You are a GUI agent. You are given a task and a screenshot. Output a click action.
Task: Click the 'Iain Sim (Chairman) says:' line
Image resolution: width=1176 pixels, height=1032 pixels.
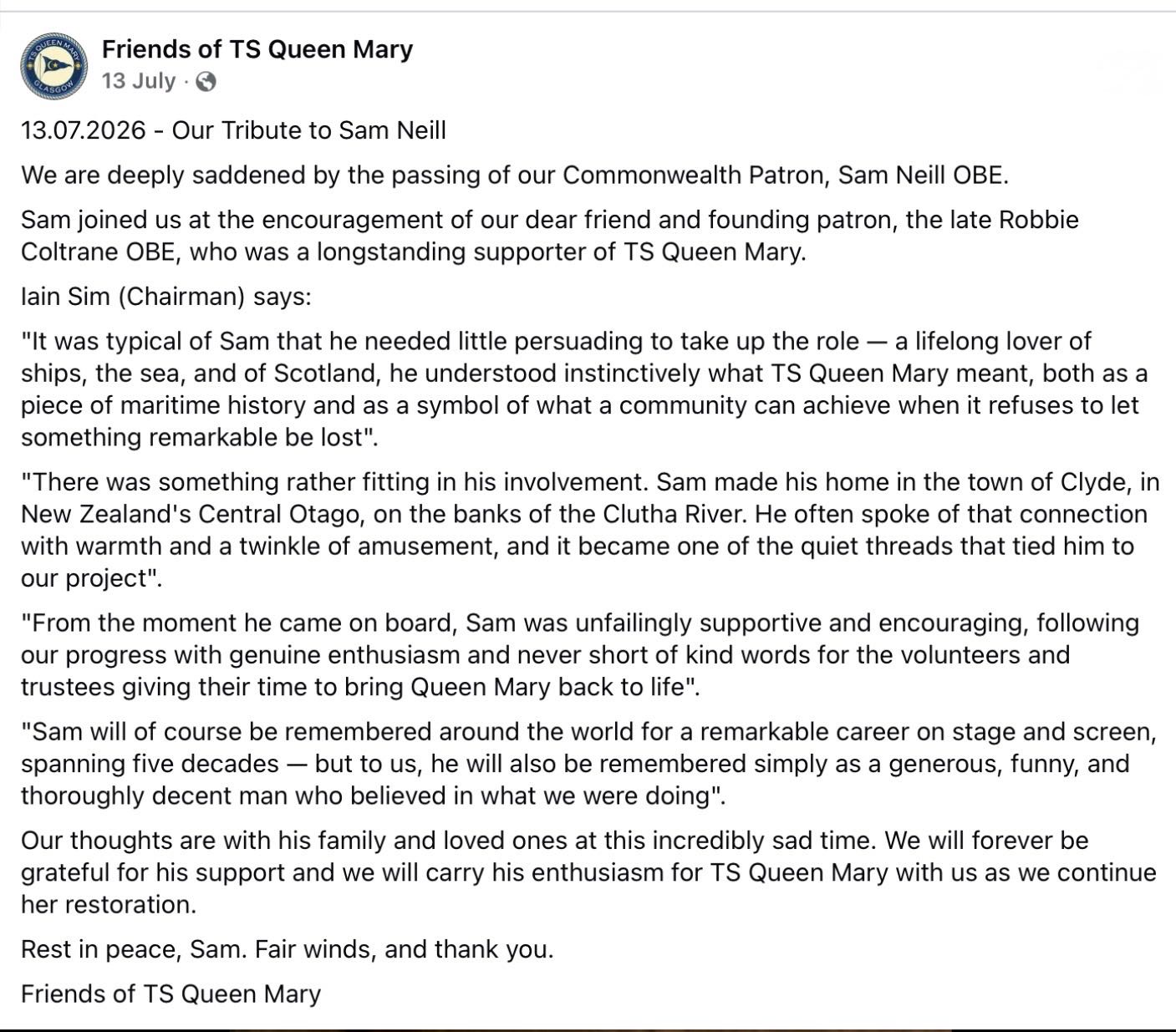(x=165, y=297)
